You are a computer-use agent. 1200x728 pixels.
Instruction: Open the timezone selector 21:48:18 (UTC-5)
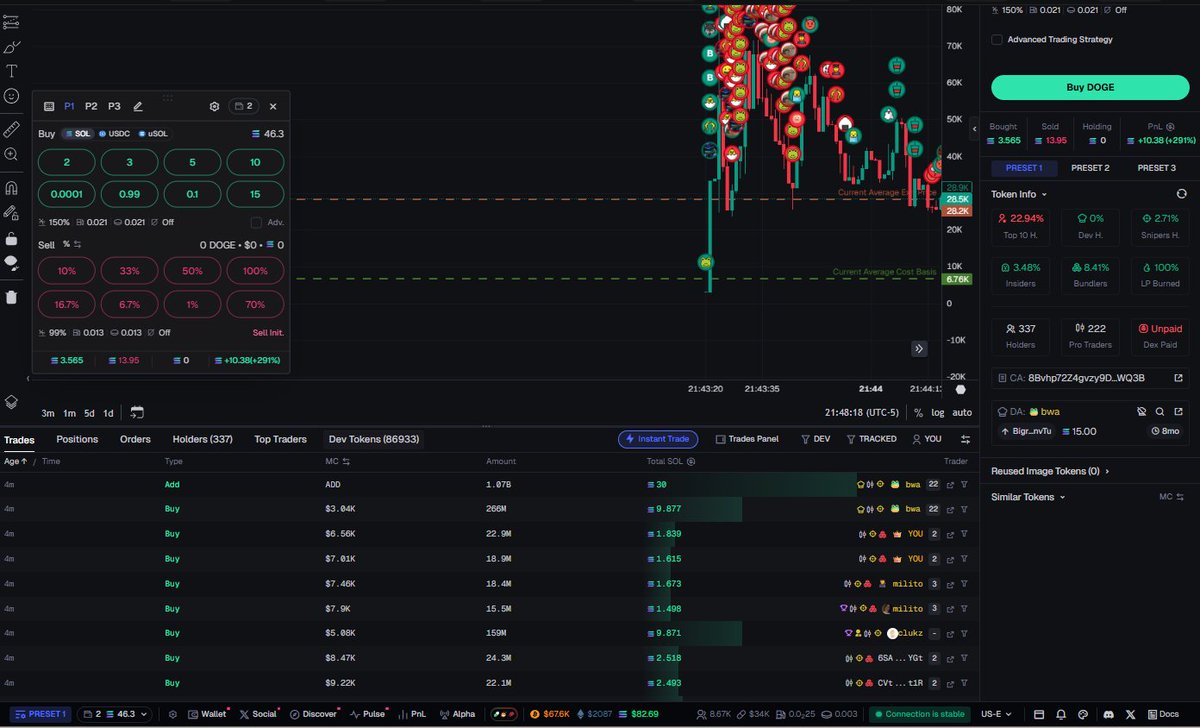[861, 412]
